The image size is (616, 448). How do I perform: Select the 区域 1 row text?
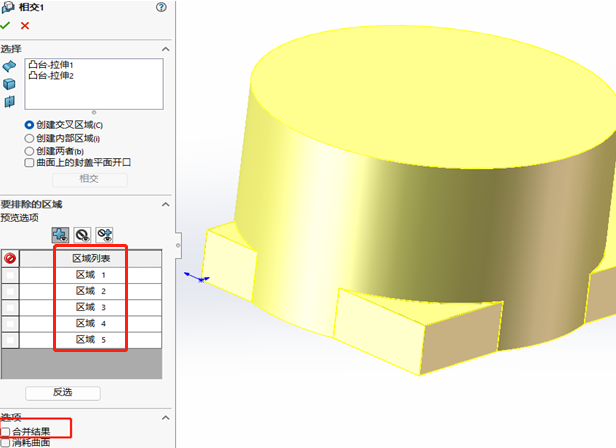pyautogui.click(x=91, y=275)
